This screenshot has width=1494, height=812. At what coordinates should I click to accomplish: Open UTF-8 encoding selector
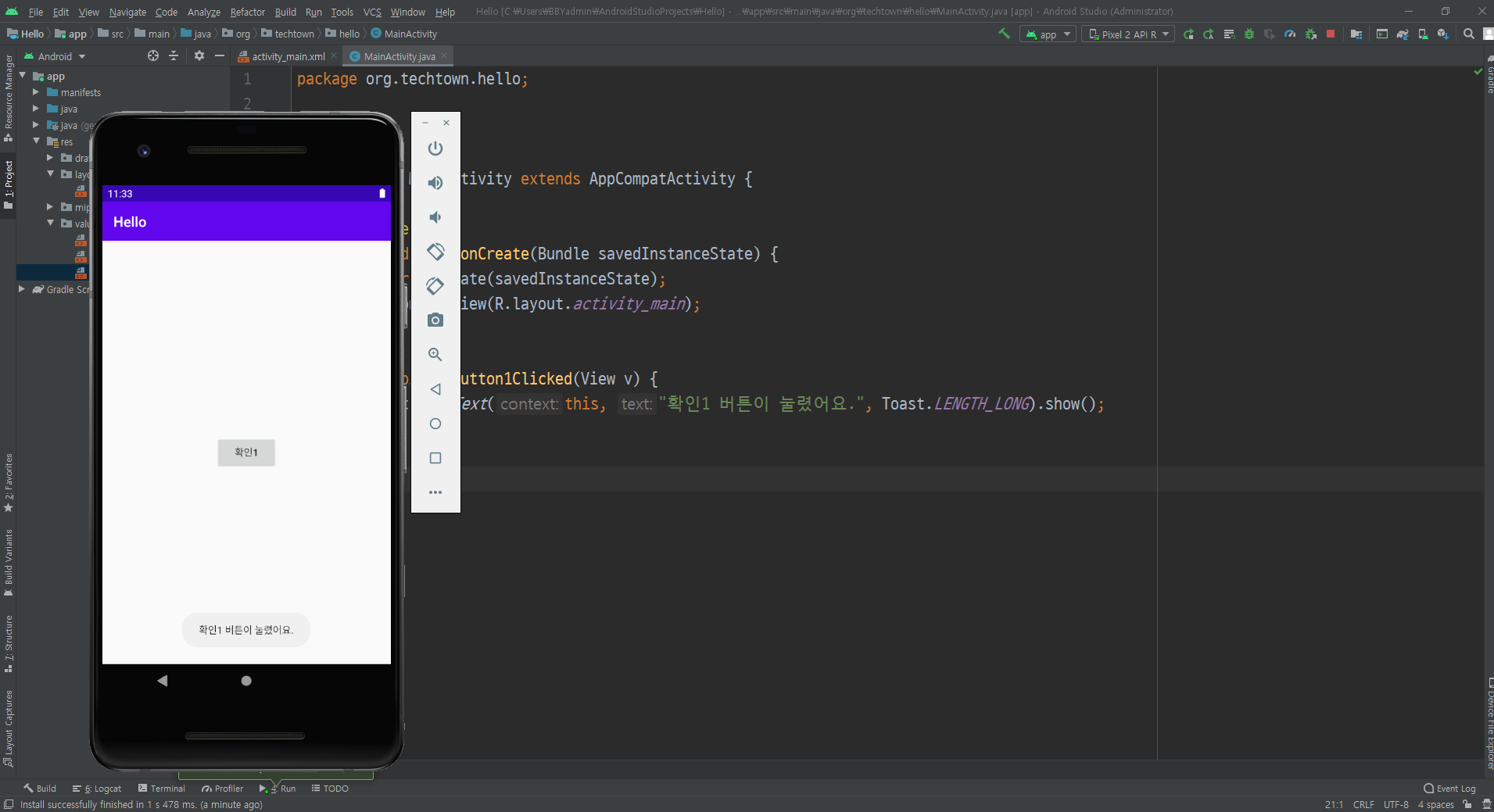pos(1395,805)
